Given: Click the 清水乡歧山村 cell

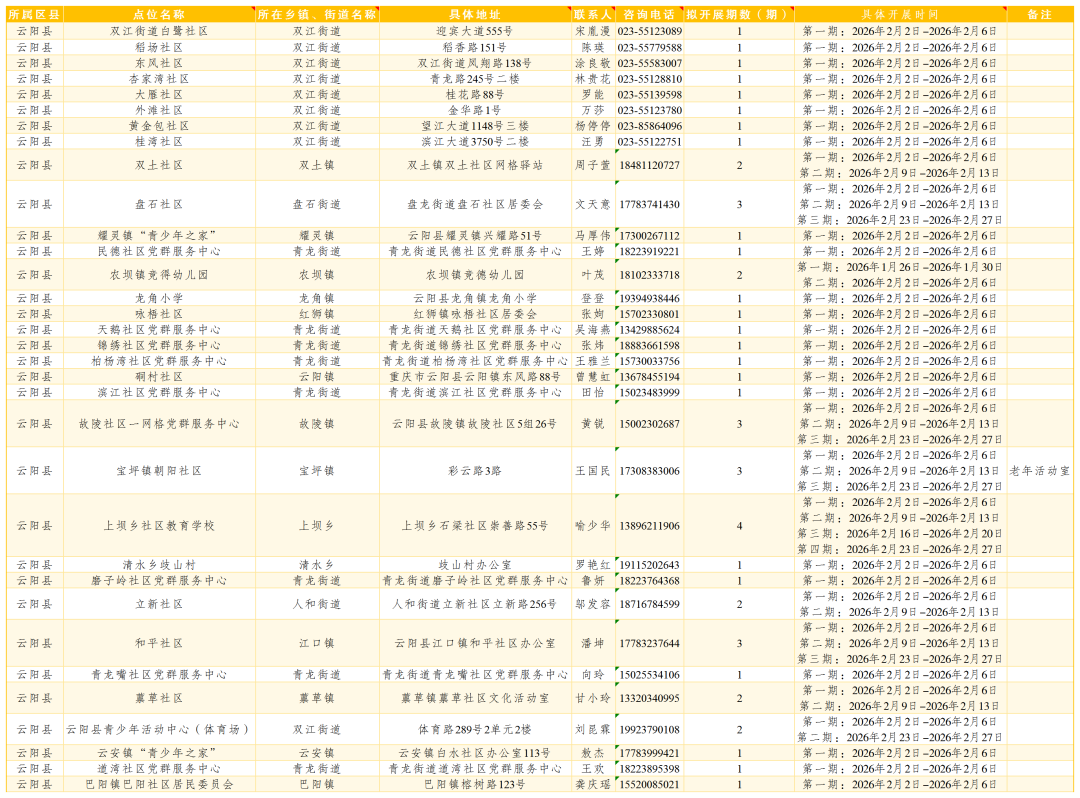Looking at the screenshot, I should (159, 565).
